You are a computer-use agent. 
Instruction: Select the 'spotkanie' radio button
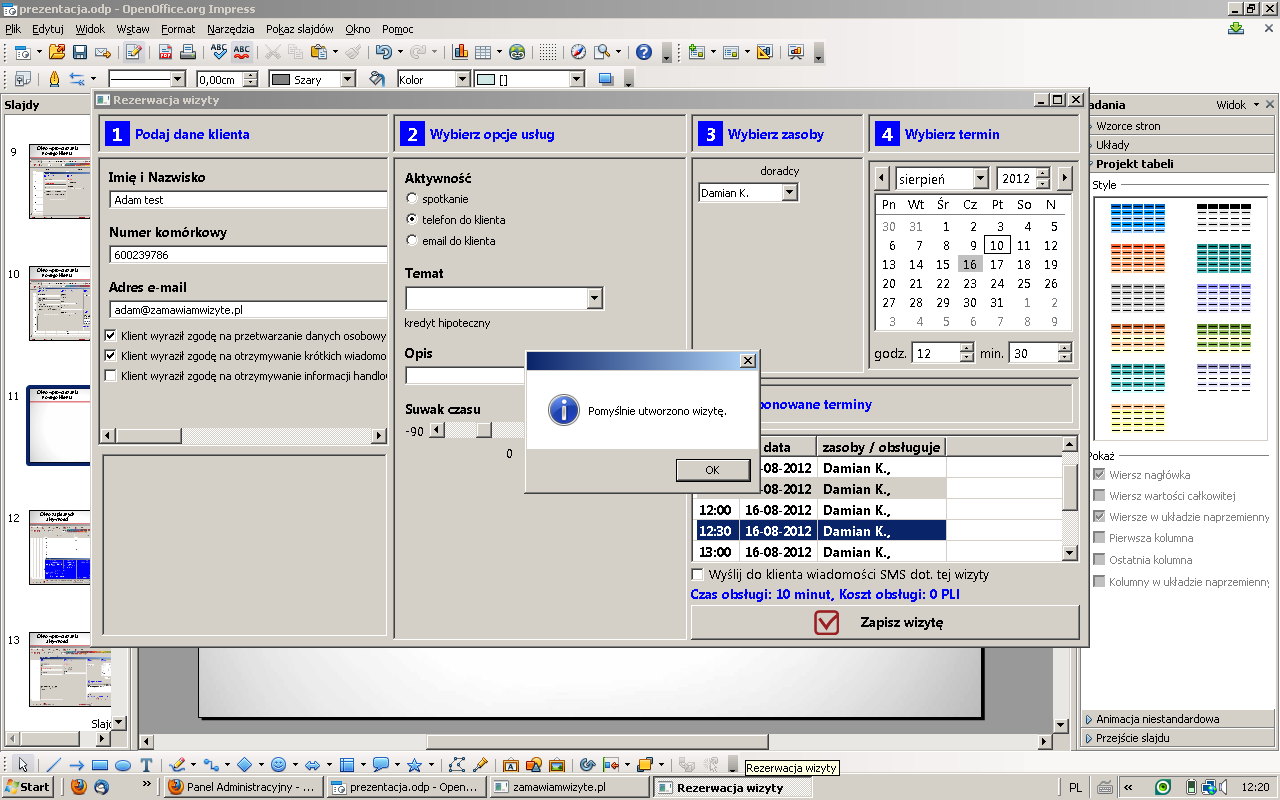411,199
